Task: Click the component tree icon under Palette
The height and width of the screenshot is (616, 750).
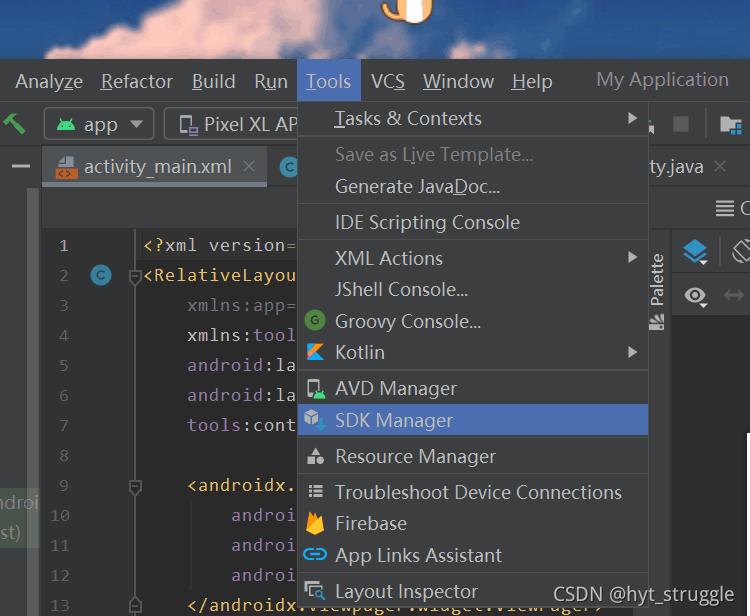Action: (x=657, y=322)
